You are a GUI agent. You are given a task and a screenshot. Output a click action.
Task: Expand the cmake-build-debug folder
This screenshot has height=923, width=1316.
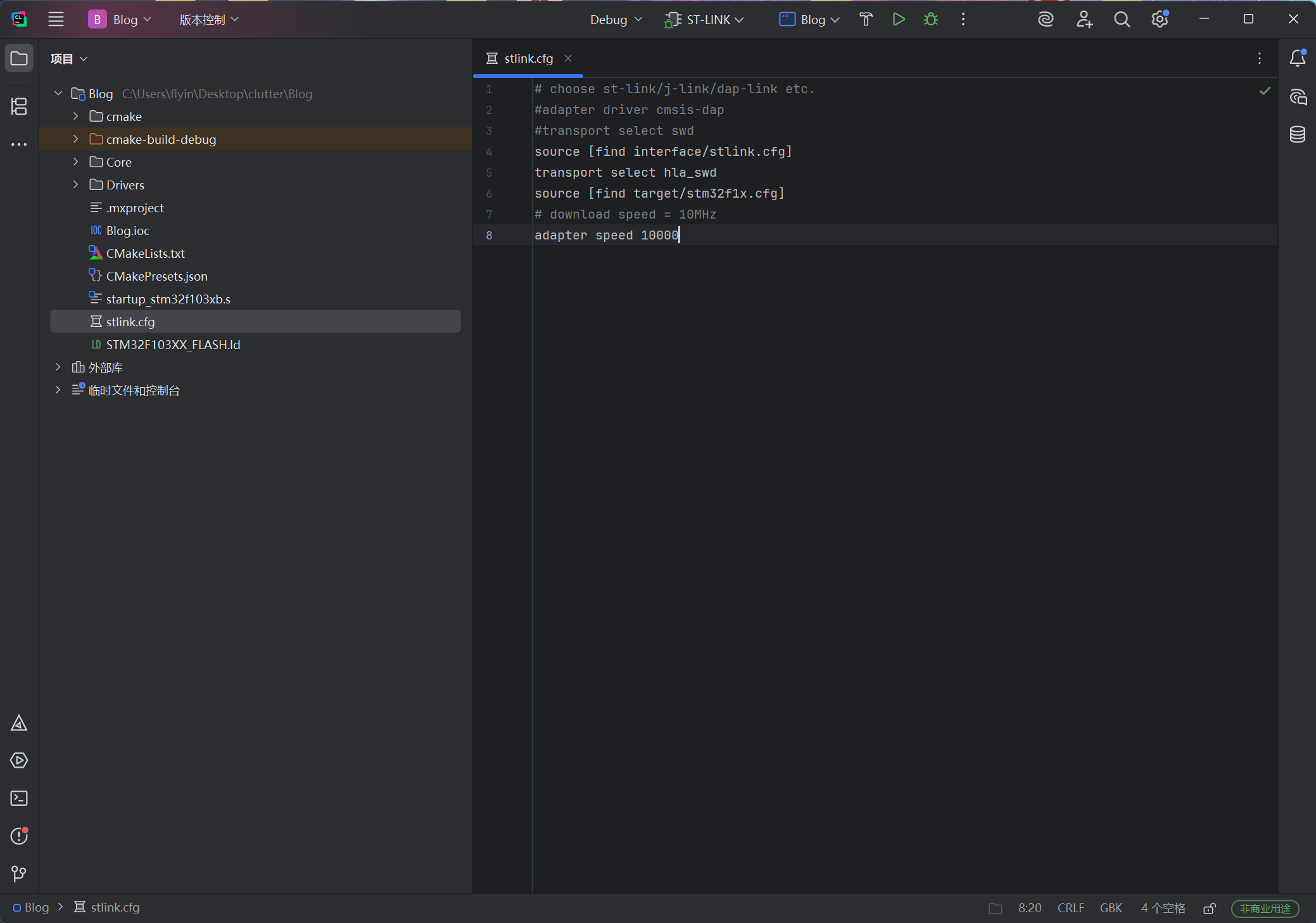(x=76, y=139)
